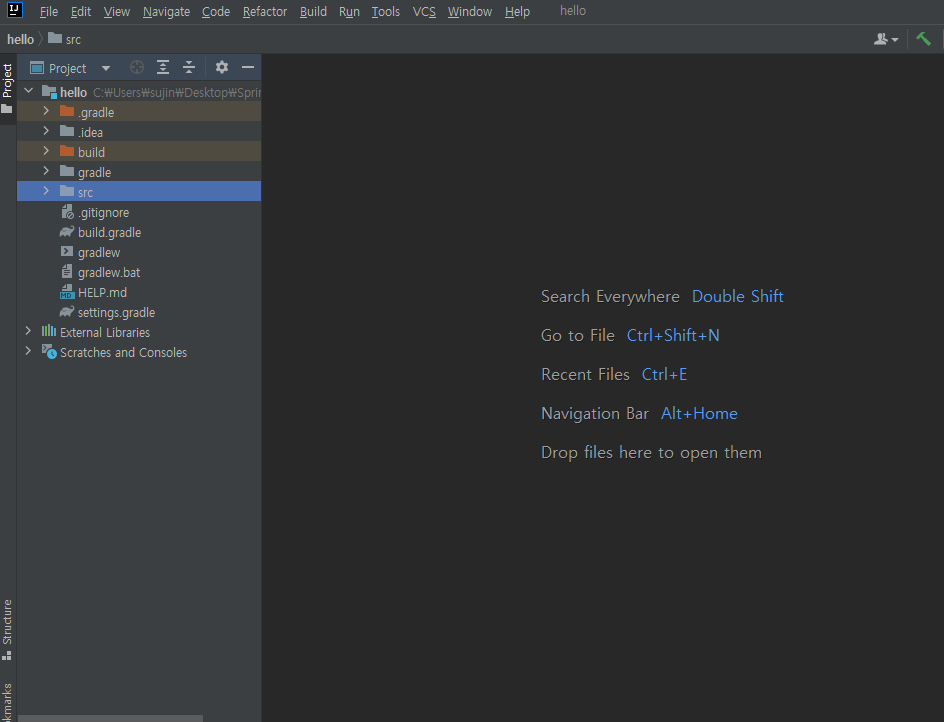
Task: Hide the Project panel with minus icon
Action: (247, 67)
